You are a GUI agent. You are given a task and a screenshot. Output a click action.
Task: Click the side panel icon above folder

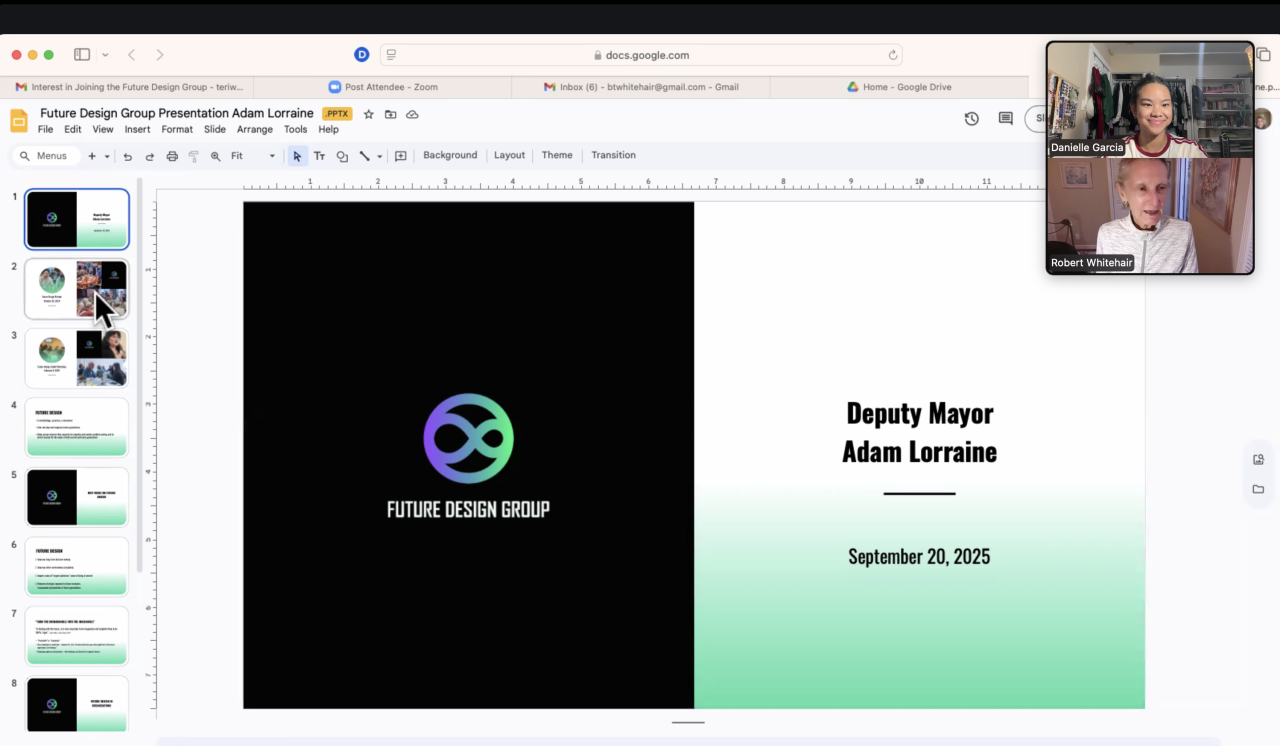coord(1258,459)
